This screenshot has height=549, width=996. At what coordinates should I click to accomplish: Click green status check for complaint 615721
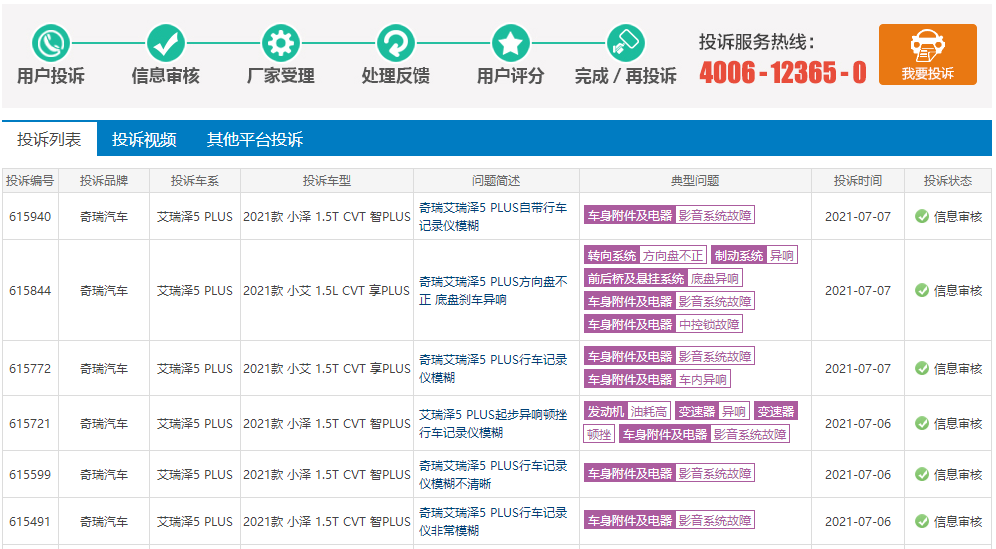click(x=922, y=423)
